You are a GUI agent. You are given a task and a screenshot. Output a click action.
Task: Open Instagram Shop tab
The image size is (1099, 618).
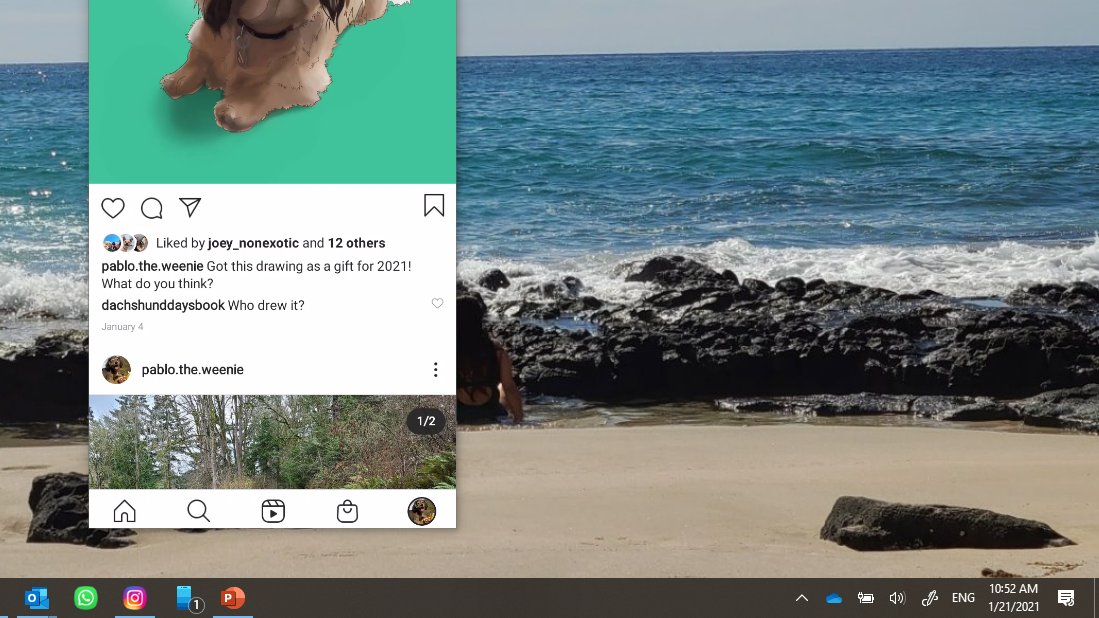pyautogui.click(x=347, y=511)
